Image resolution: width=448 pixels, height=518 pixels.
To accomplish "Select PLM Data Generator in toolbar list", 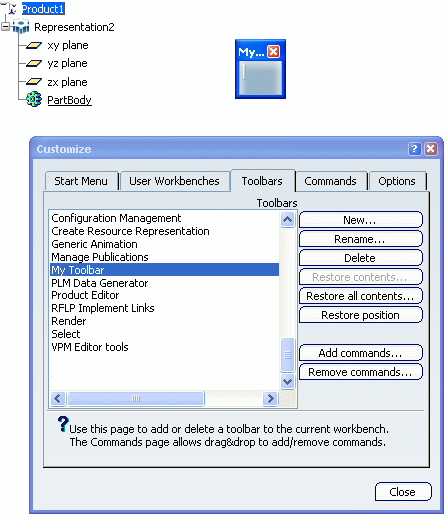I will pyautogui.click(x=100, y=283).
